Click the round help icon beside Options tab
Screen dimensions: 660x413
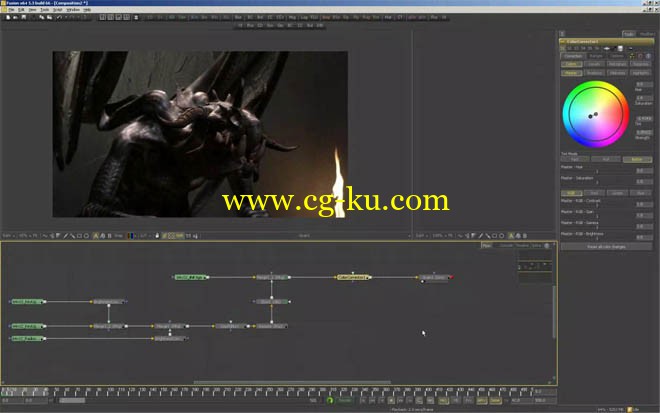[x=648, y=56]
